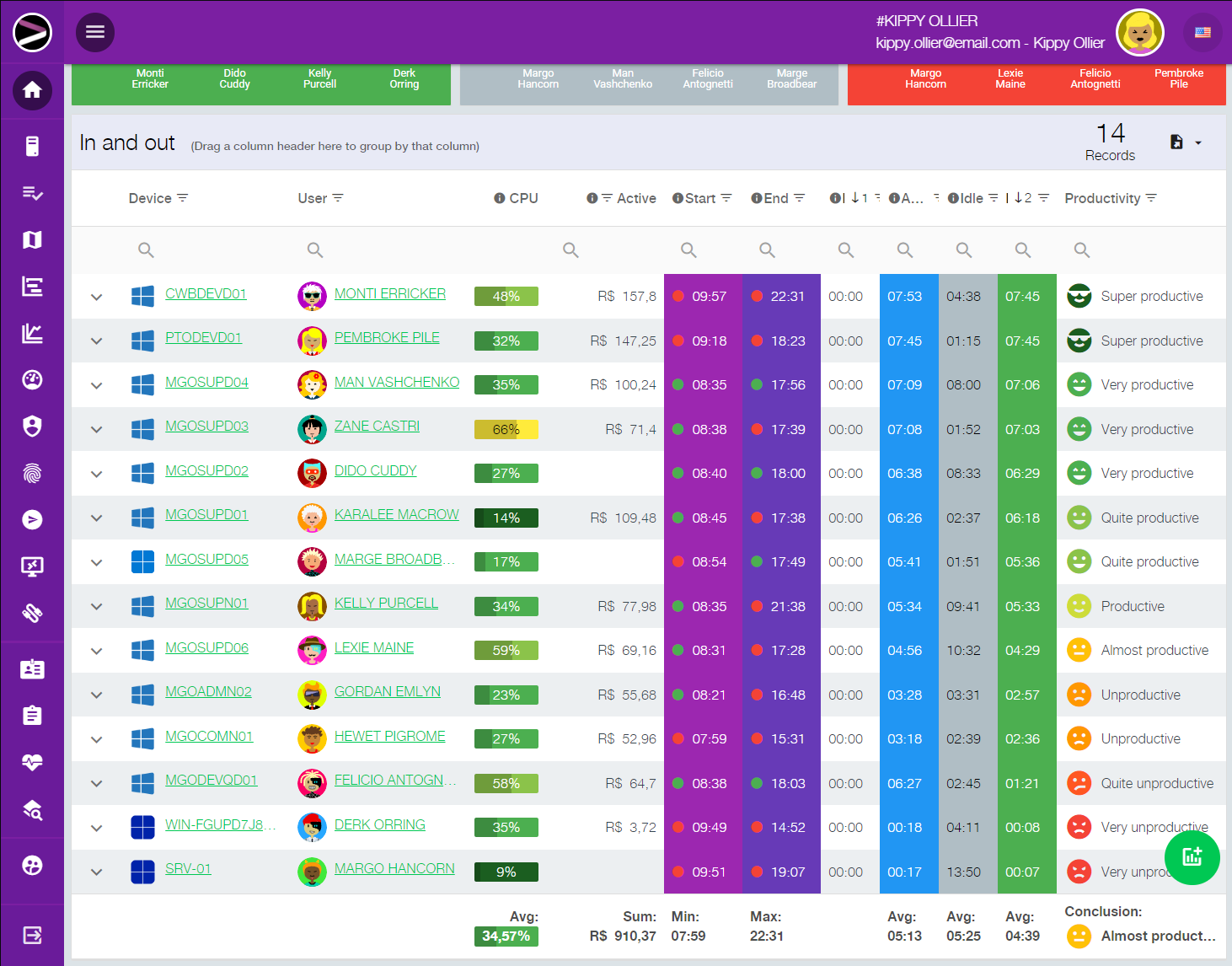Screen dimensions: 1232x966
Task: Open the MONTI ERRICKER user link
Action: pyautogui.click(x=389, y=293)
